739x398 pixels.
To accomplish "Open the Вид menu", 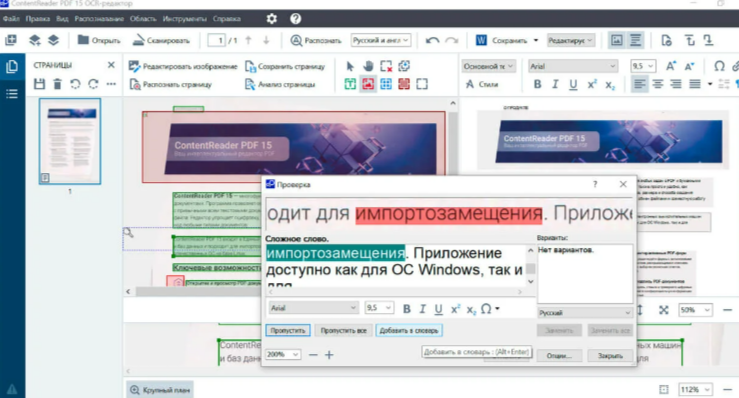I will pyautogui.click(x=62, y=19).
